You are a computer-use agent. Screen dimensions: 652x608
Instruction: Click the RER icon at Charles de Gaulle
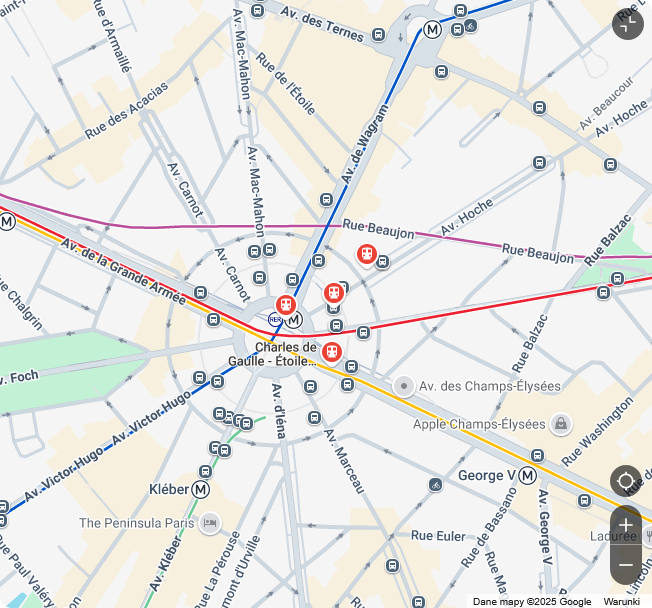pyautogui.click(x=275, y=319)
